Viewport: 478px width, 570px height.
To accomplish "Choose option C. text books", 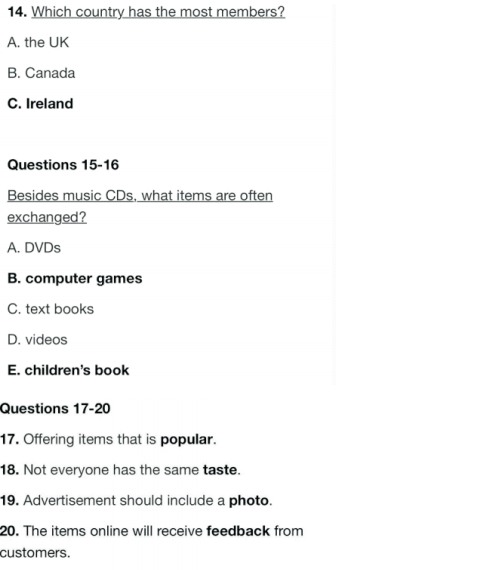I will point(51,309).
